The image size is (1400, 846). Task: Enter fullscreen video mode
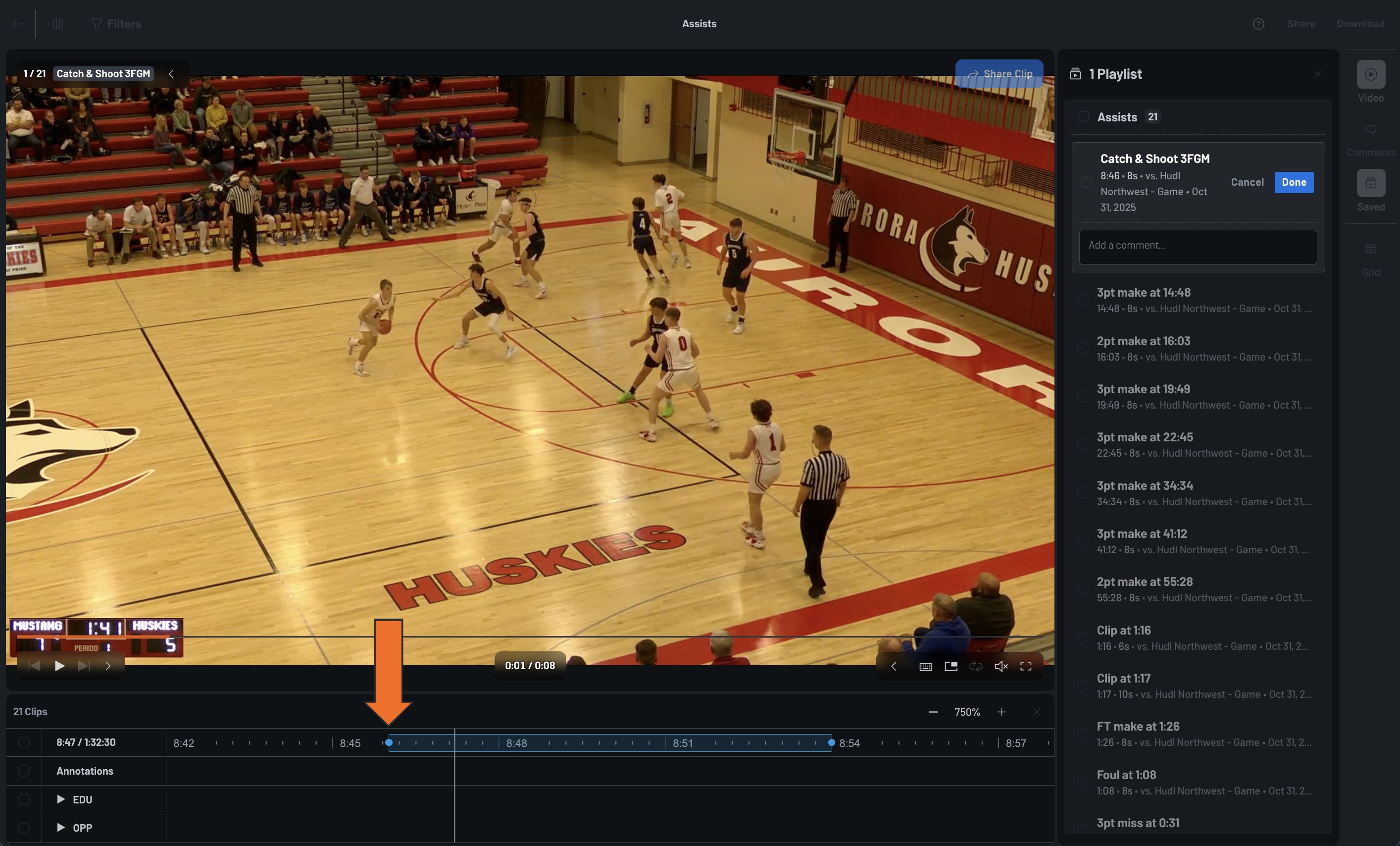[x=1026, y=666]
